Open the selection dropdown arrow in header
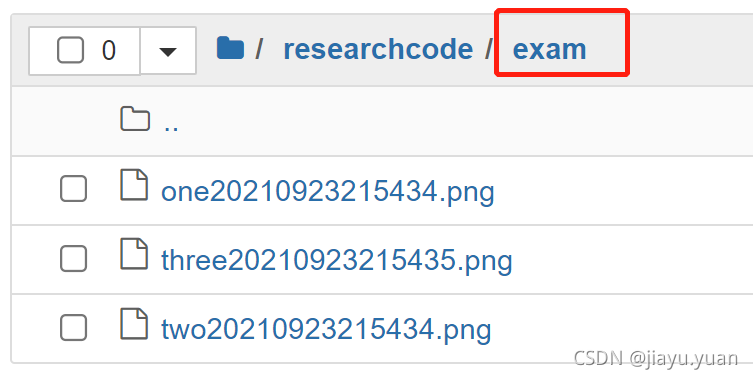Image resolution: width=753 pixels, height=379 pixels. tap(168, 51)
